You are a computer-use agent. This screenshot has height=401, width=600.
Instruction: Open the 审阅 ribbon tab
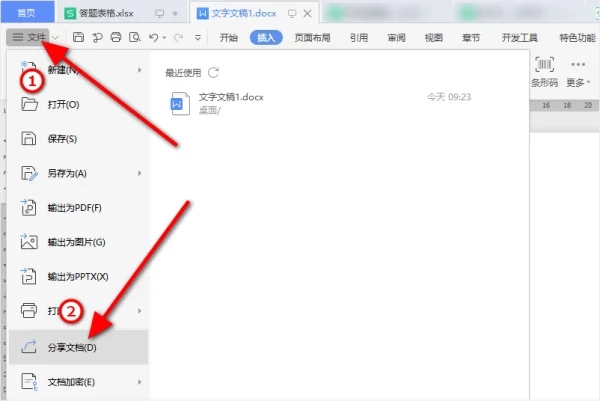tap(396, 37)
